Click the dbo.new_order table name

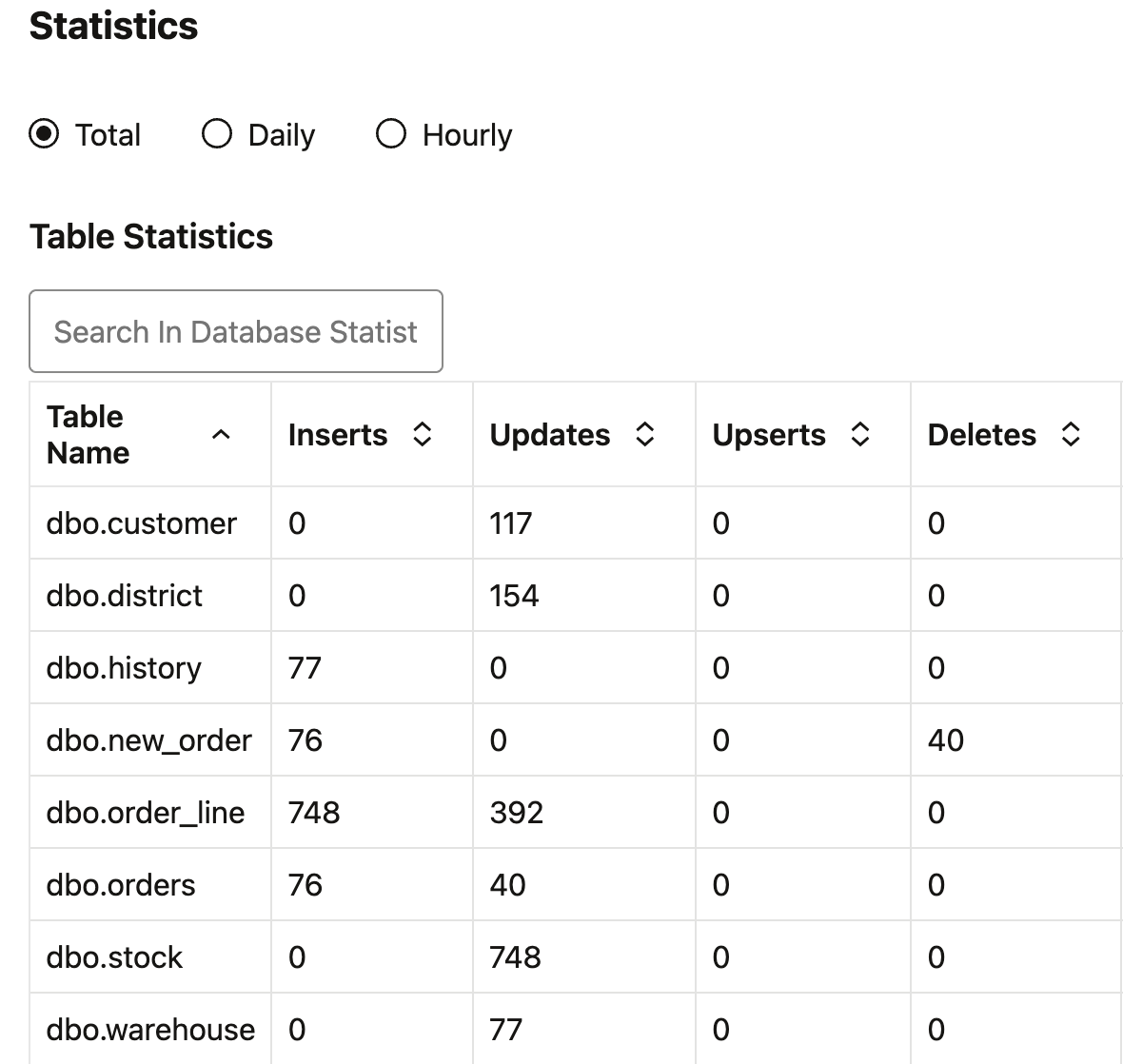coord(149,740)
